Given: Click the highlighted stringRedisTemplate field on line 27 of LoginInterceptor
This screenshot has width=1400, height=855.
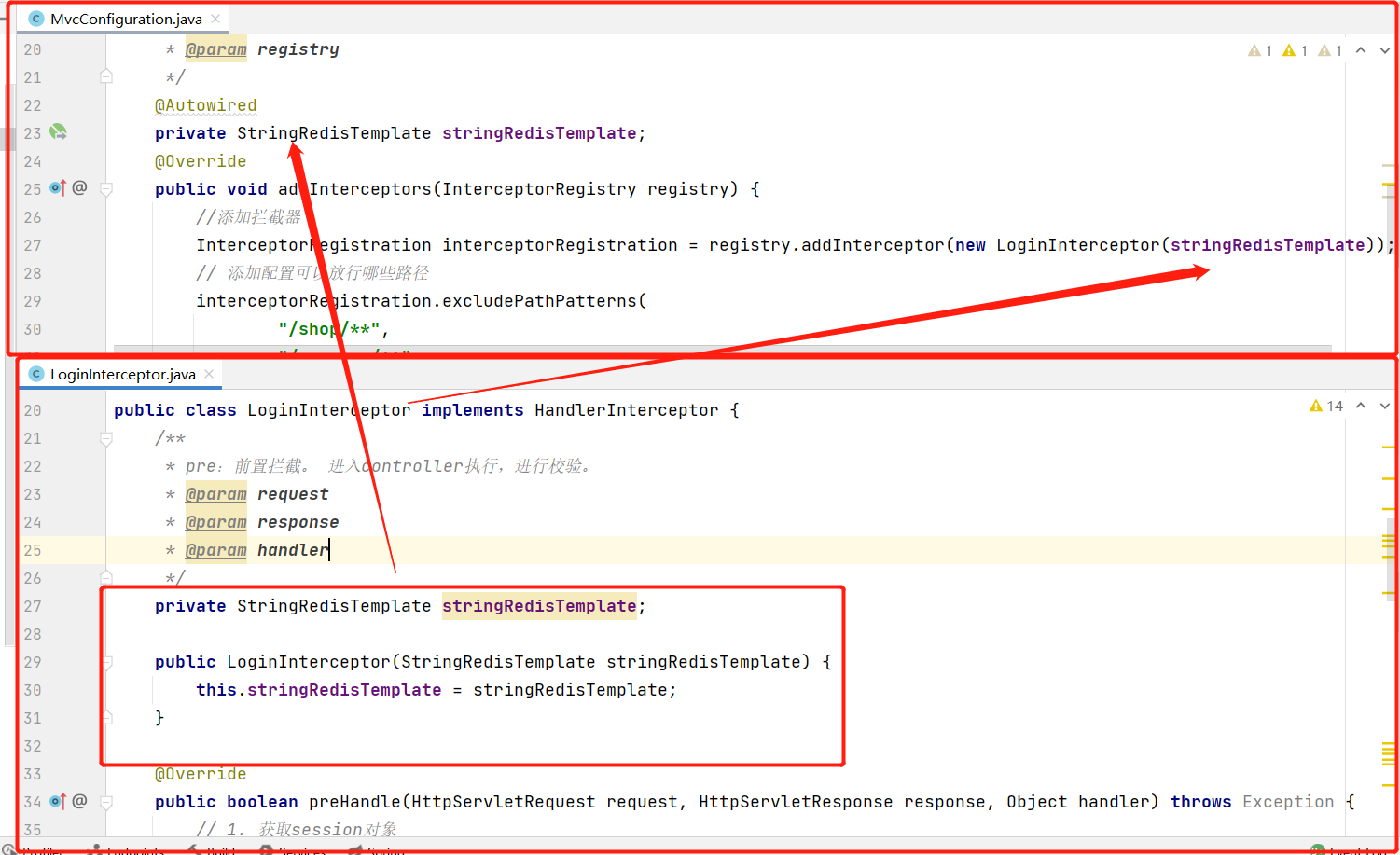Looking at the screenshot, I should (x=539, y=606).
